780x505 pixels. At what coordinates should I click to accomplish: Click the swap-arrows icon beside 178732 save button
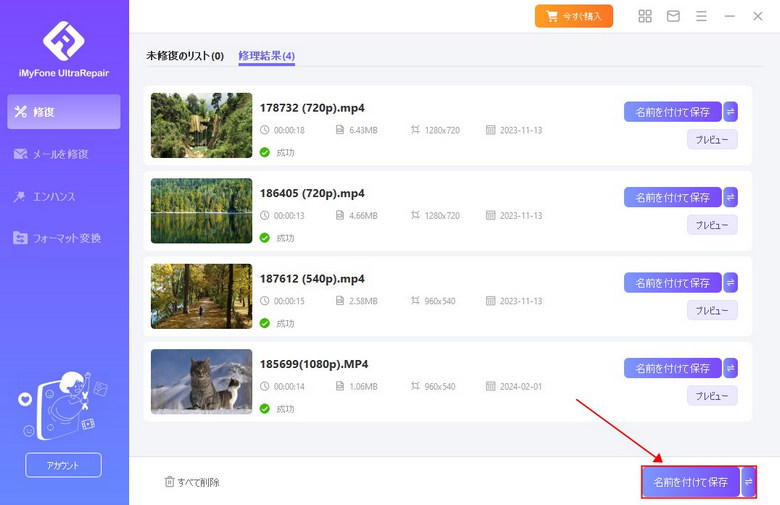[730, 112]
